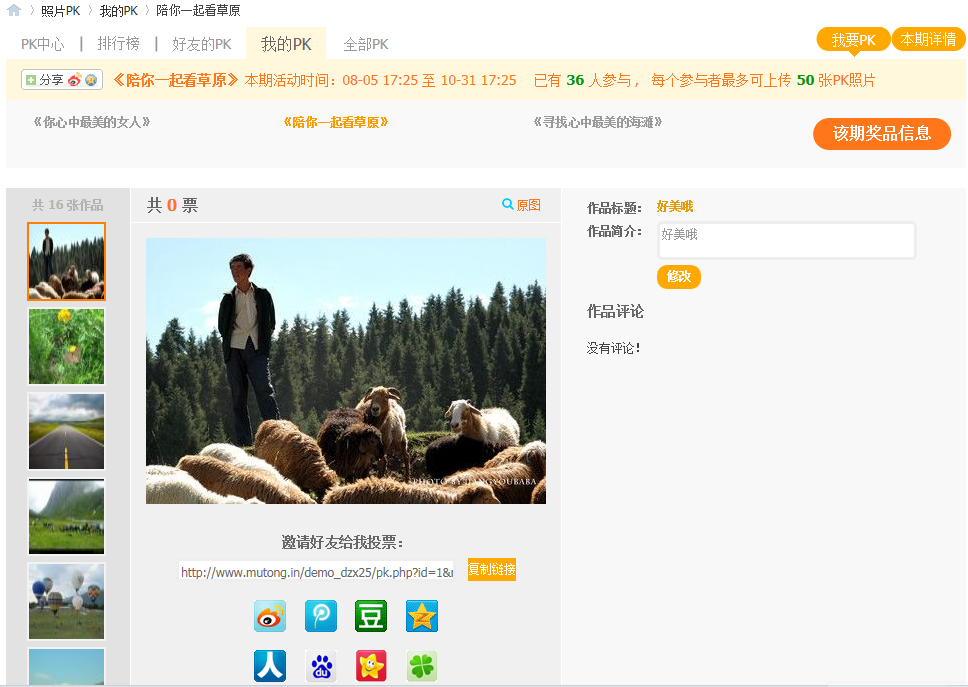Share to Renren blue 人 icon
This screenshot has width=968, height=687.
[270, 665]
